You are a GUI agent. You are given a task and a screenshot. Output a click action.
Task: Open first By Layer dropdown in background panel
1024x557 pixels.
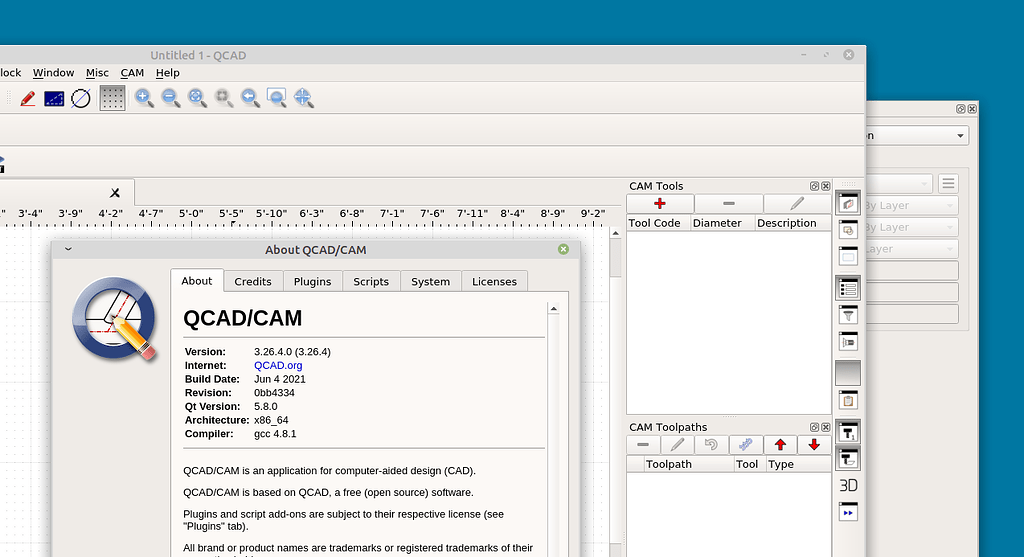pos(912,206)
